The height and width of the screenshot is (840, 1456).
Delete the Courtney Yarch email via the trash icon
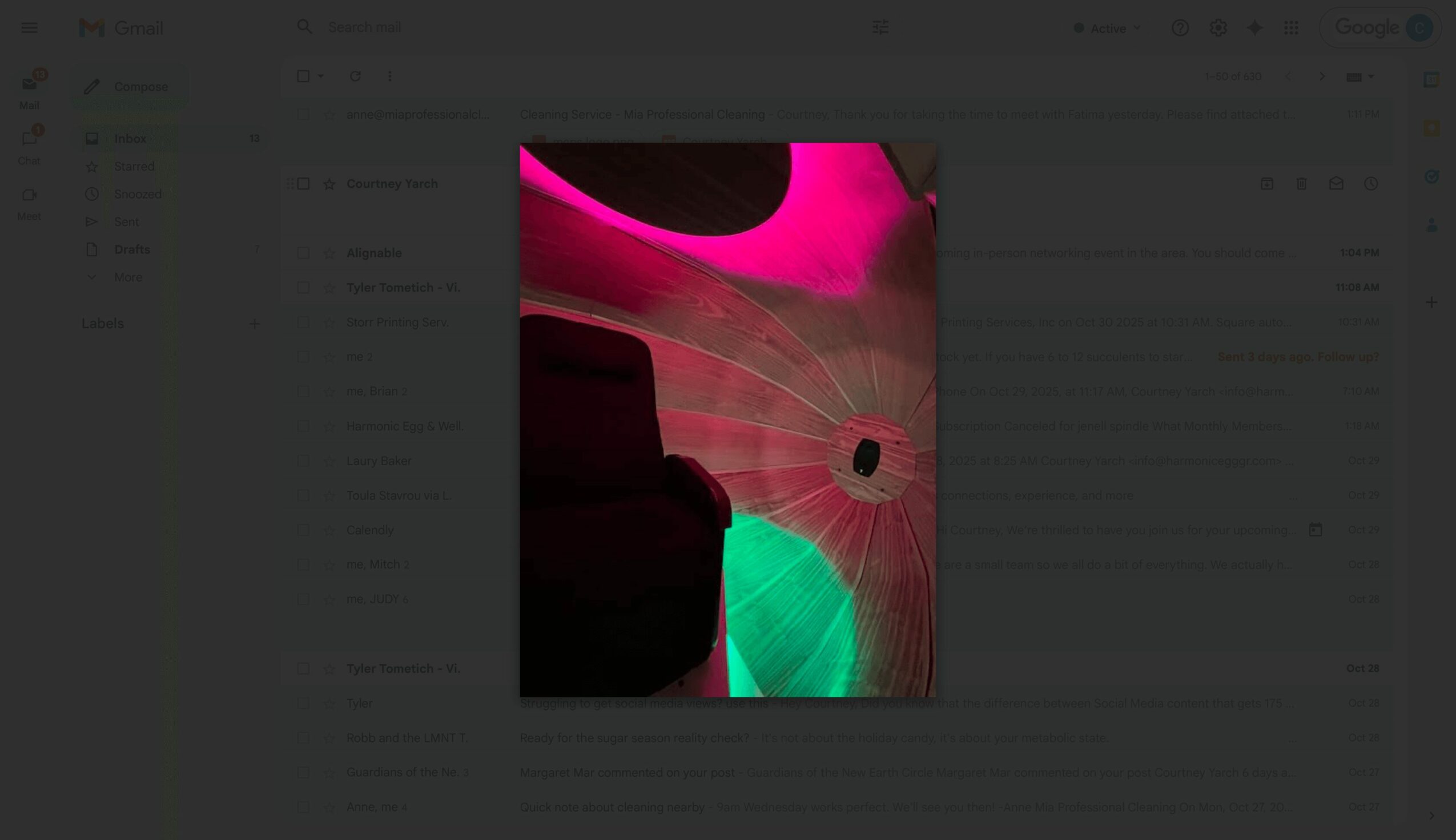(x=1301, y=183)
